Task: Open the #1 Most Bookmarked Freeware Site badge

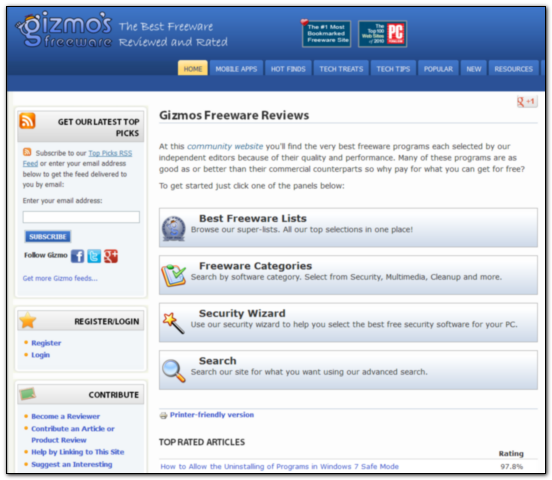Action: [x=326, y=34]
